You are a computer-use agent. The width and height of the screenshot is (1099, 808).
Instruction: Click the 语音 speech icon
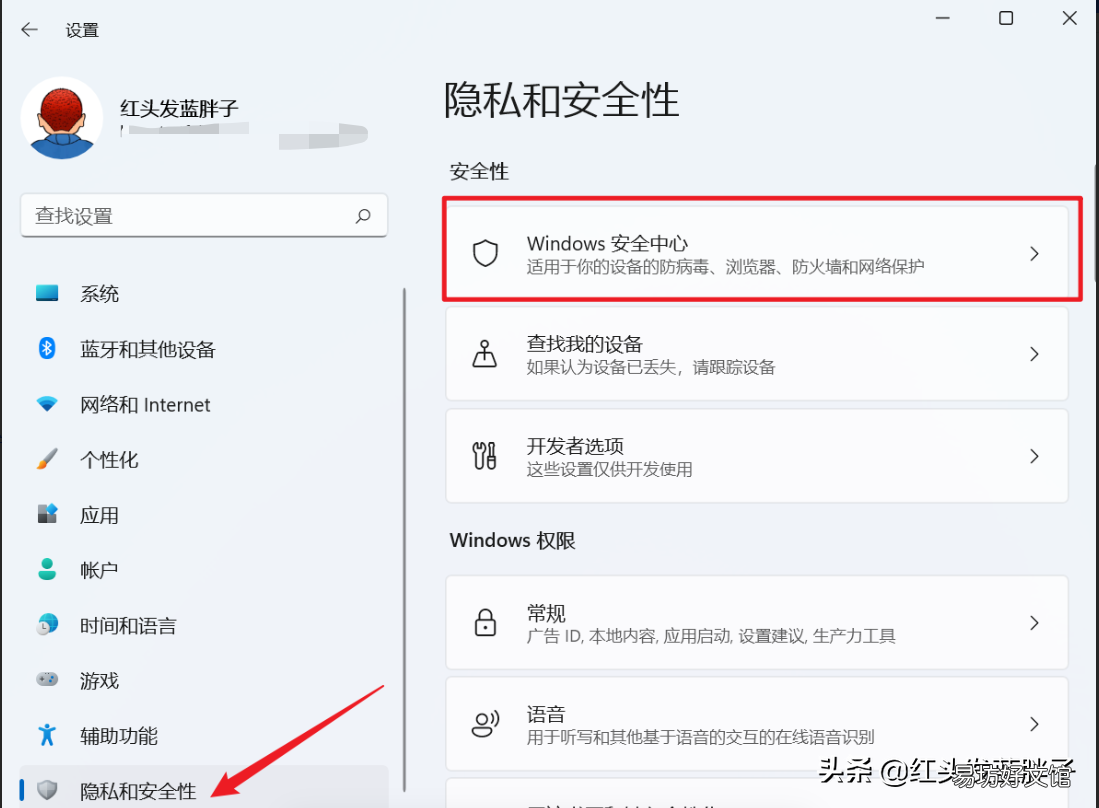485,724
